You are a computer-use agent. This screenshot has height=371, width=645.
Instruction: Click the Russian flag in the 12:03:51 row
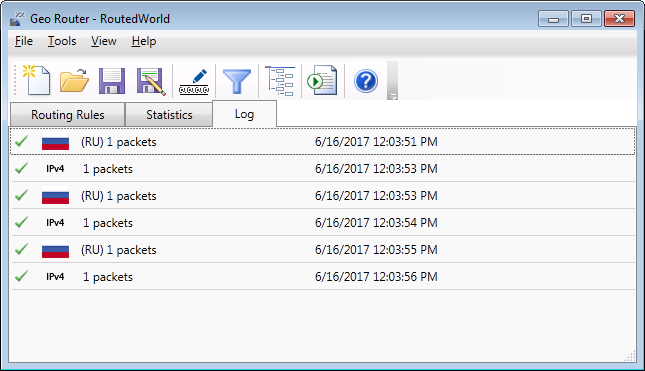click(x=55, y=142)
